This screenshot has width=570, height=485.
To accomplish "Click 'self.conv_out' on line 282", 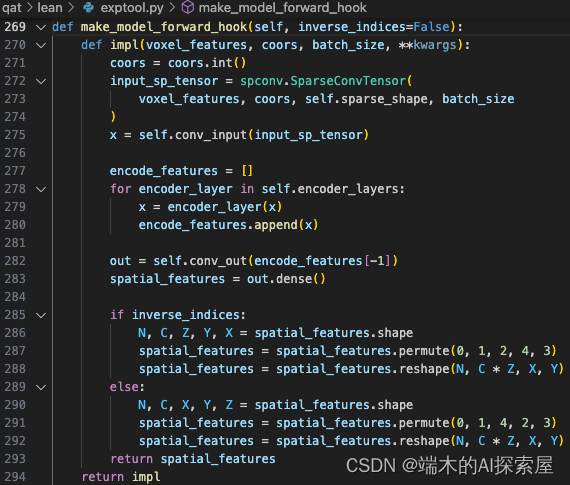I will coord(200,261).
